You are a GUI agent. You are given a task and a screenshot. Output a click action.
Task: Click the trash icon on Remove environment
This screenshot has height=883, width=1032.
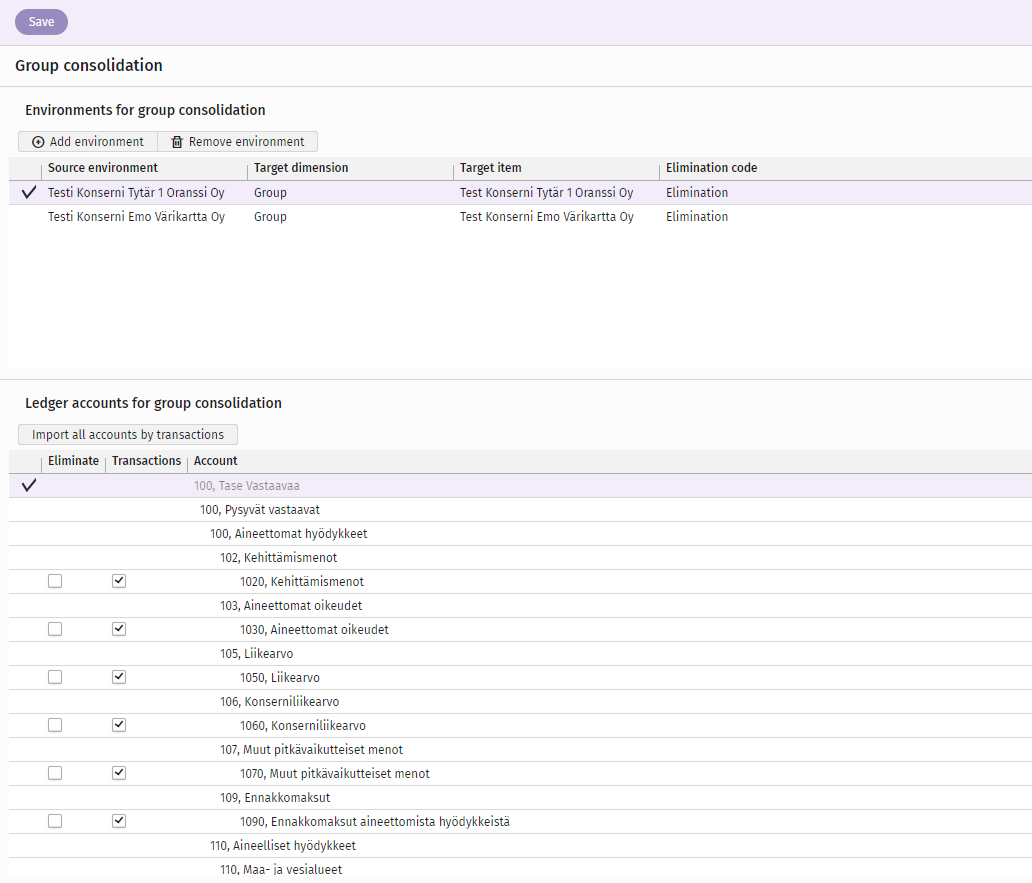(176, 142)
